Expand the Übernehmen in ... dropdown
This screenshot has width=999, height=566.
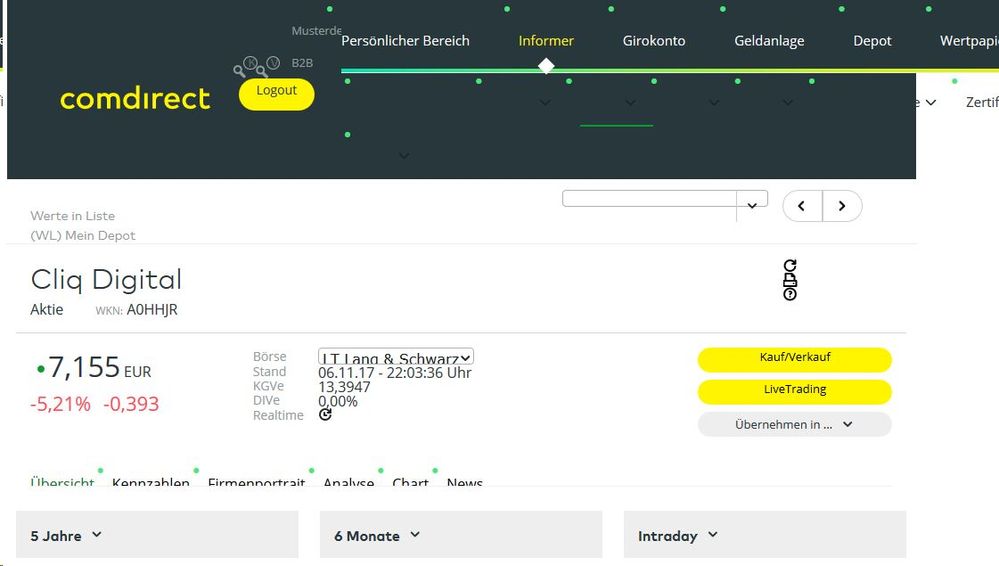794,424
